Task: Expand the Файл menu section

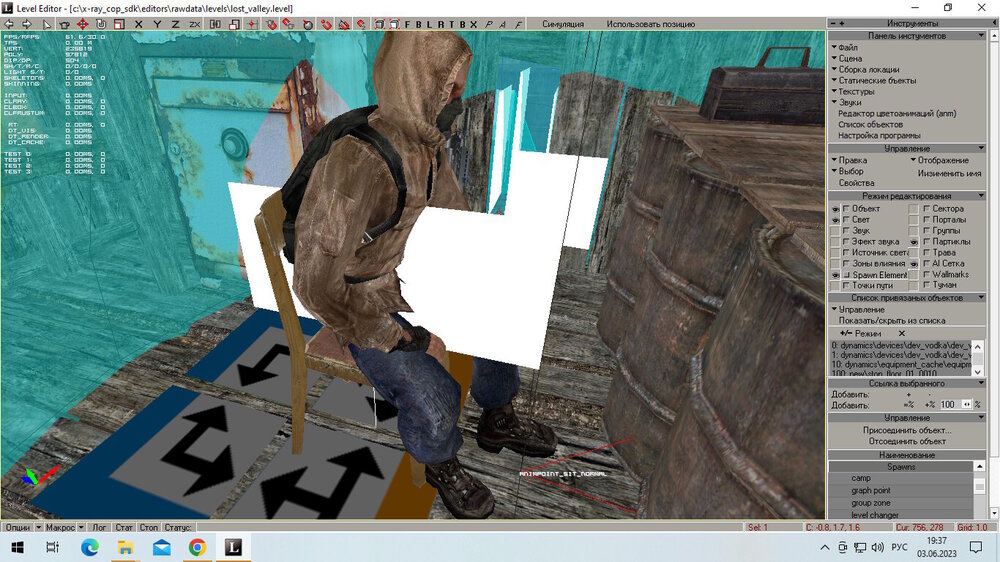Action: pyautogui.click(x=847, y=47)
